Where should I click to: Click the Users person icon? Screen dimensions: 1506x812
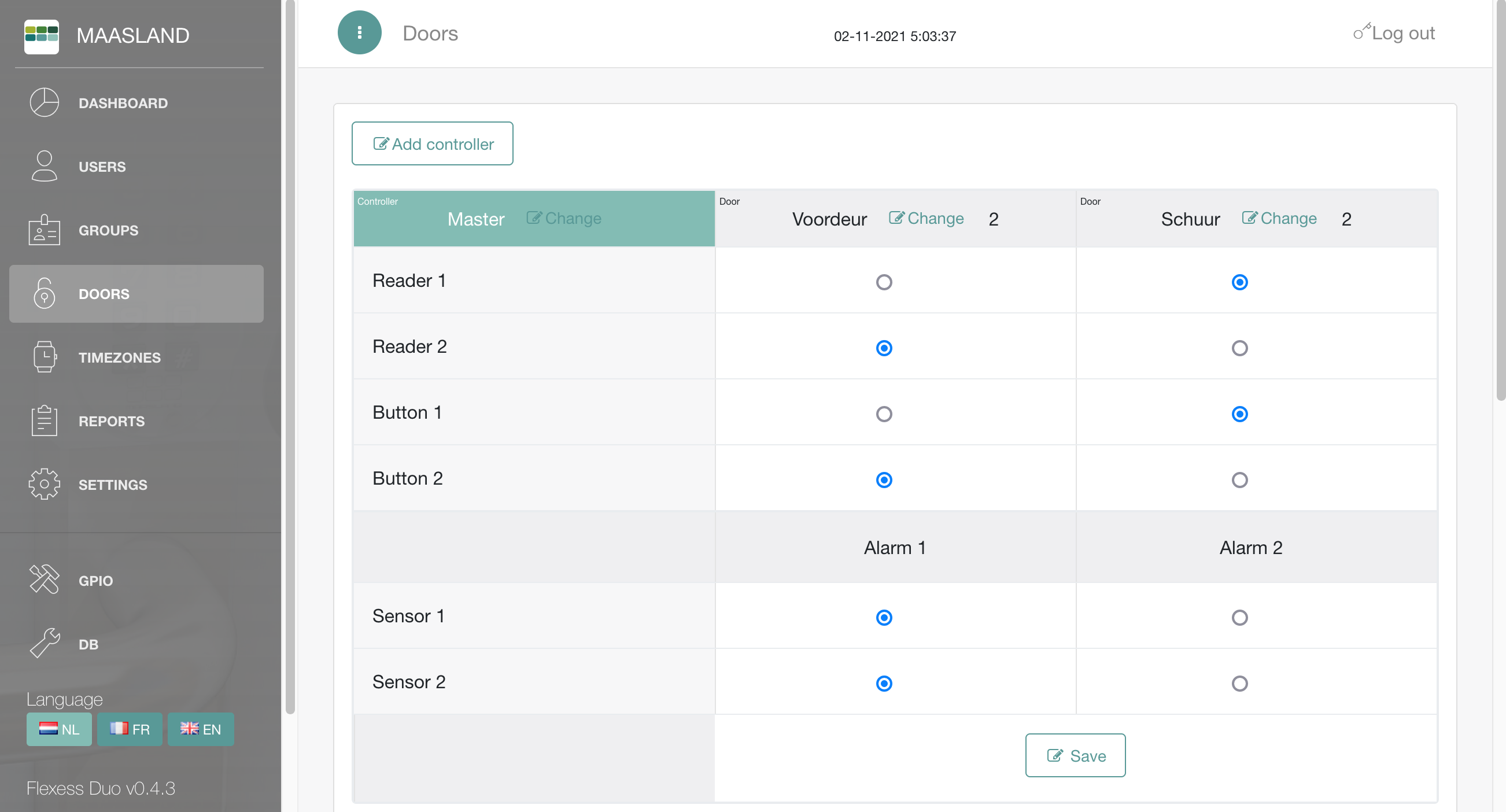coord(45,166)
